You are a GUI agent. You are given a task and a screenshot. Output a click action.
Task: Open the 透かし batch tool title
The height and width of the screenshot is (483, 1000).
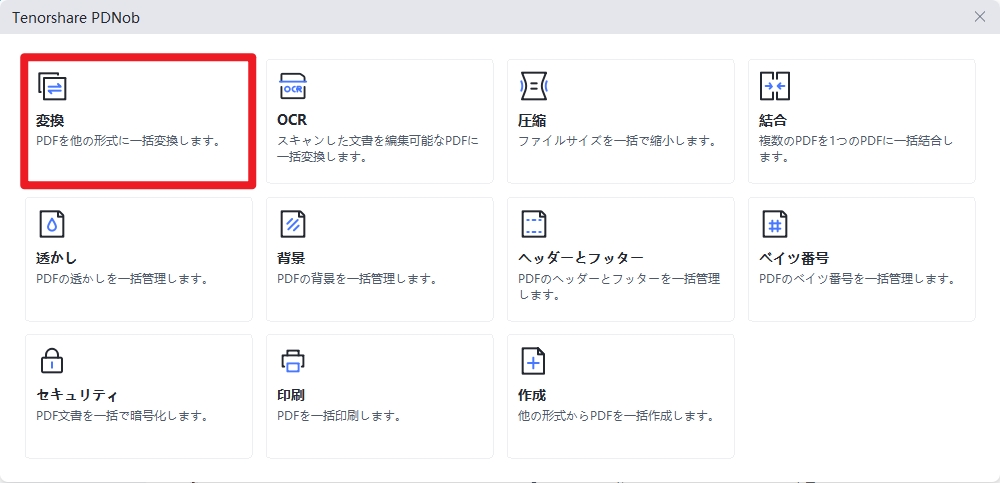coord(57,258)
